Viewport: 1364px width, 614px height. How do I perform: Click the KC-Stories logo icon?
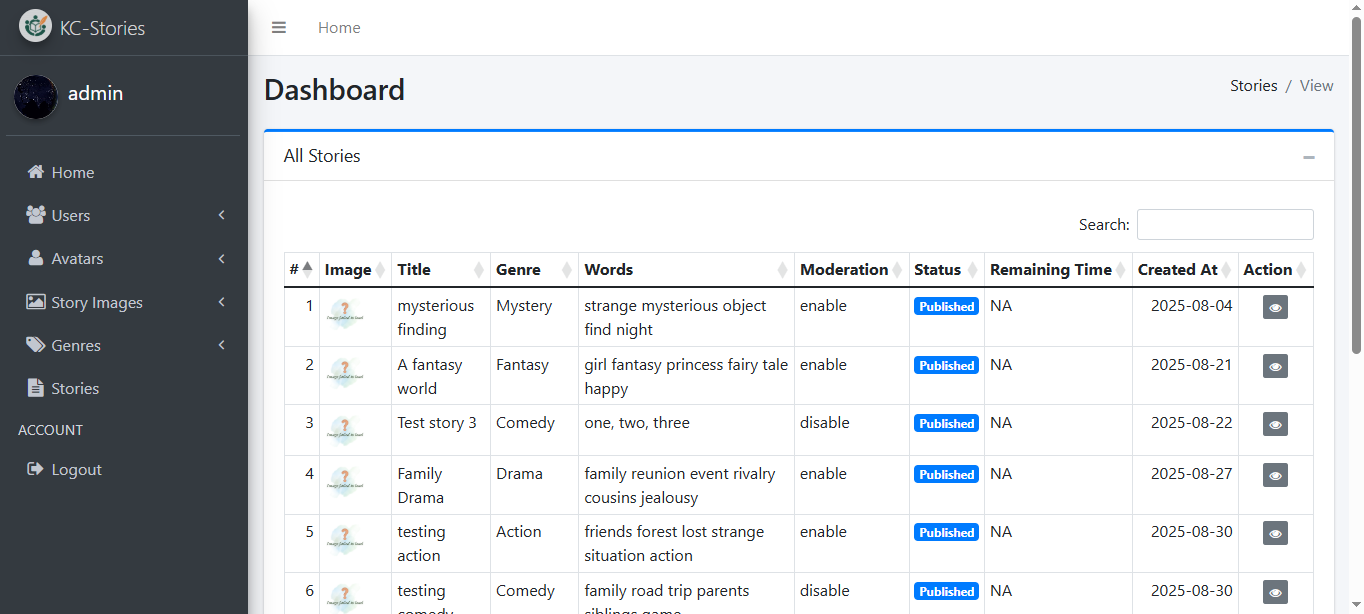(35, 27)
